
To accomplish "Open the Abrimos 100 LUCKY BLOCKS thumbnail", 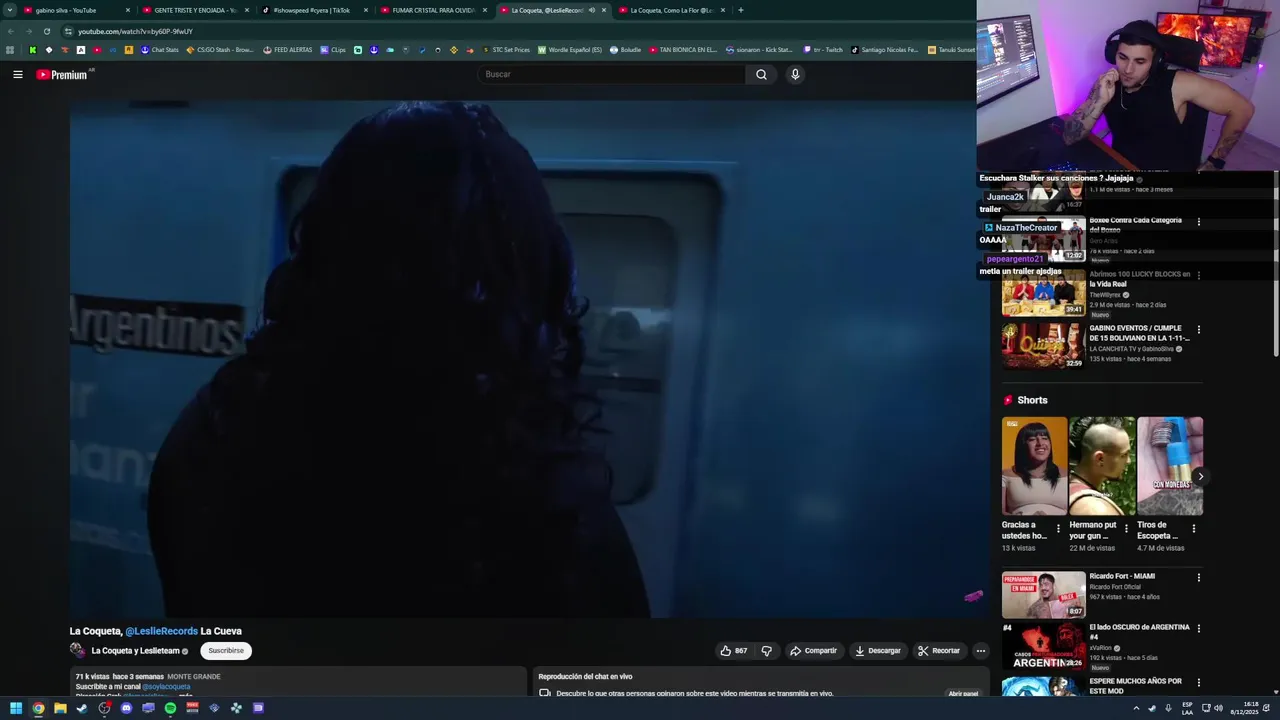I will point(1043,292).
